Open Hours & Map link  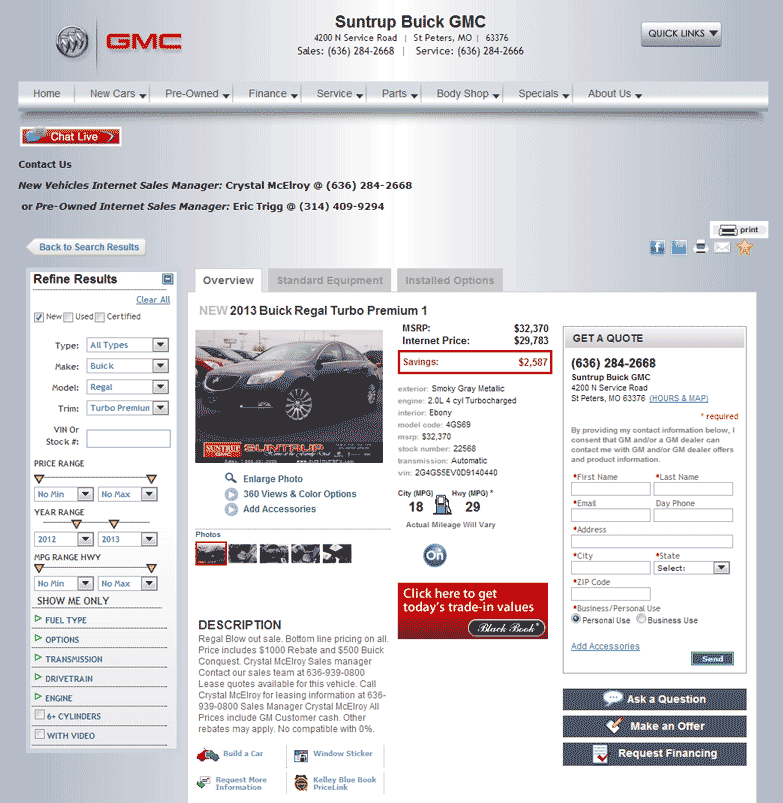(679, 398)
